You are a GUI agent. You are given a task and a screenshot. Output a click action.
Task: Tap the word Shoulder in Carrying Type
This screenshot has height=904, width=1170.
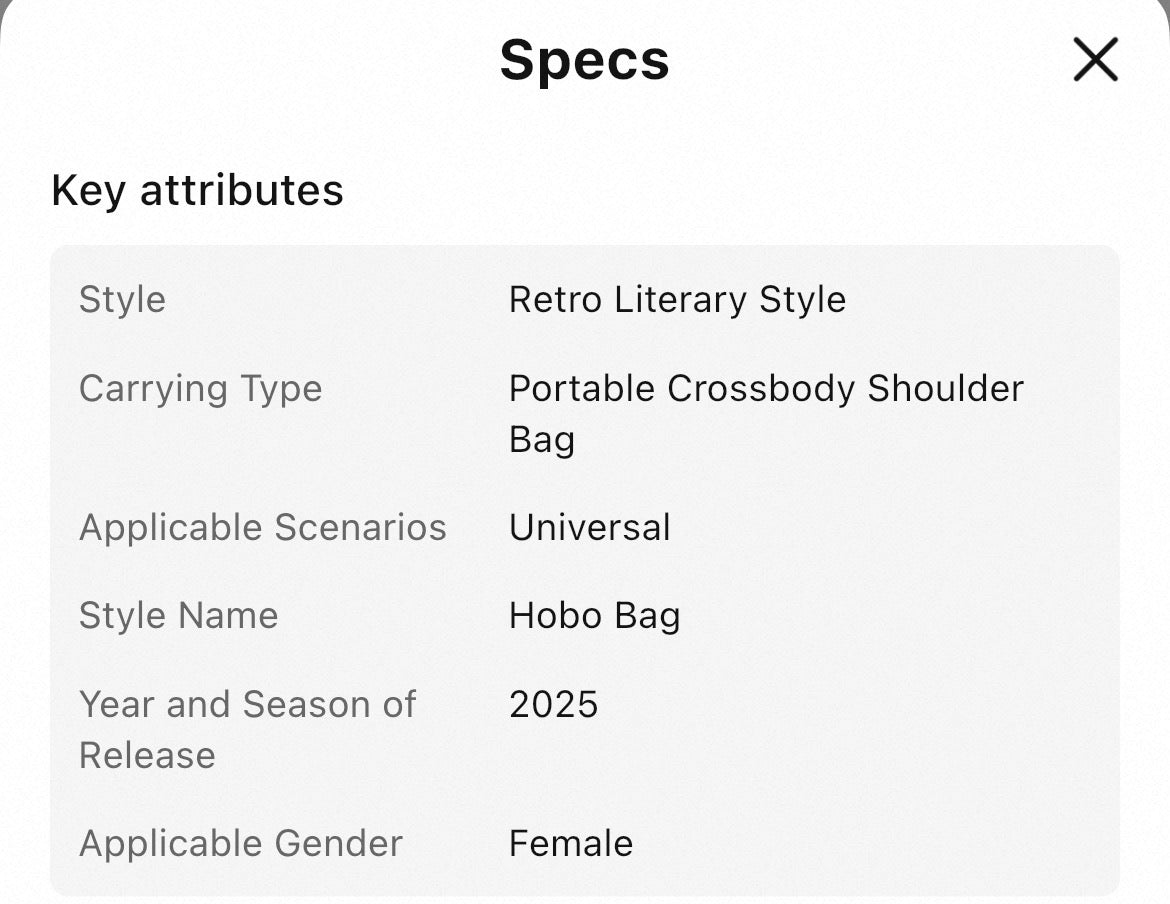point(945,388)
